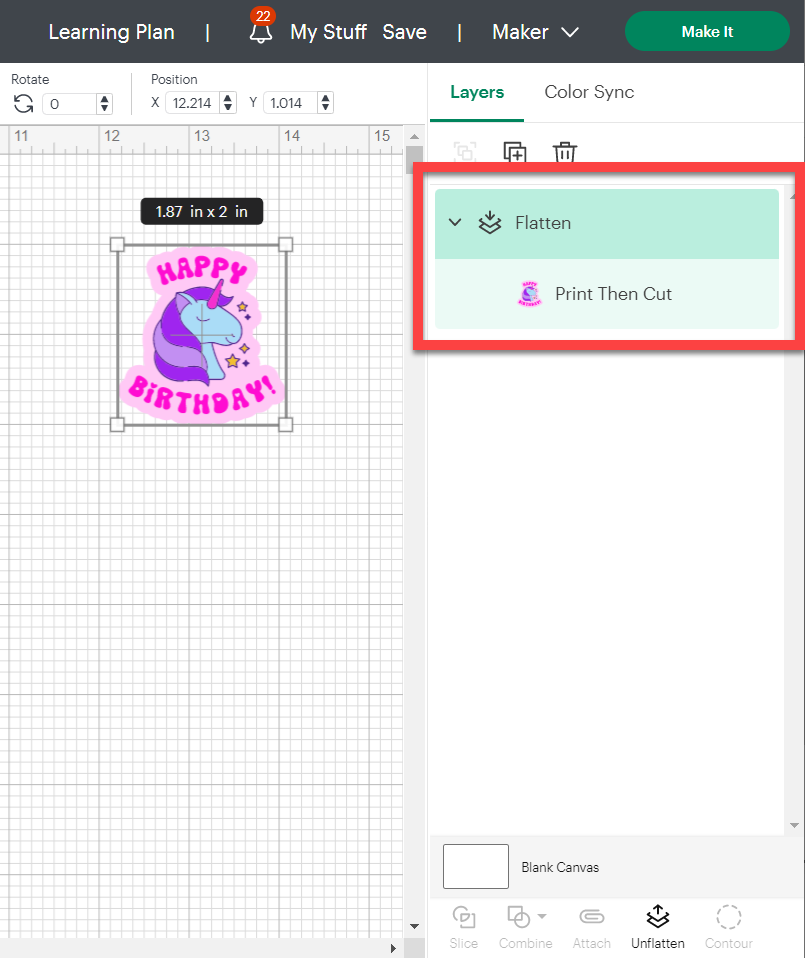The image size is (805, 958).
Task: Open the Maker machine dropdown
Action: (535, 31)
